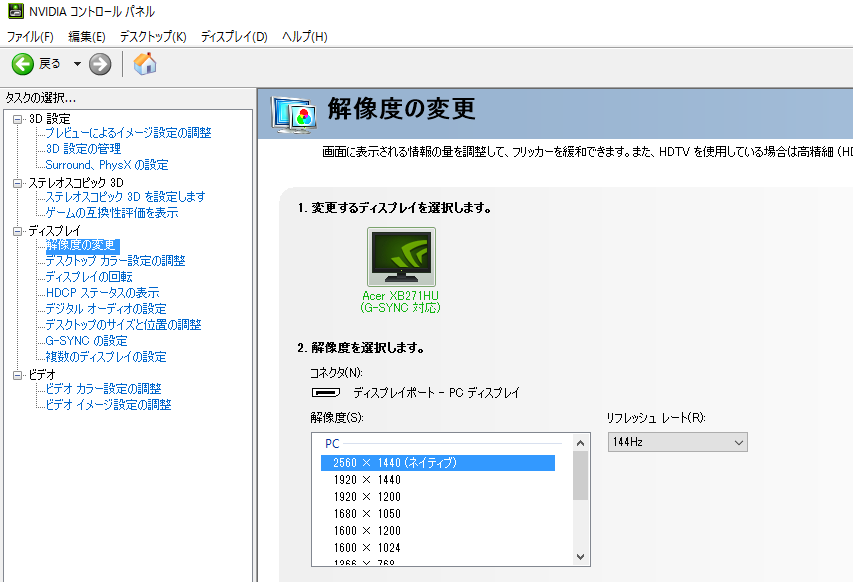
Task: Open HDCP ステータスの表示 page
Action: 102,293
